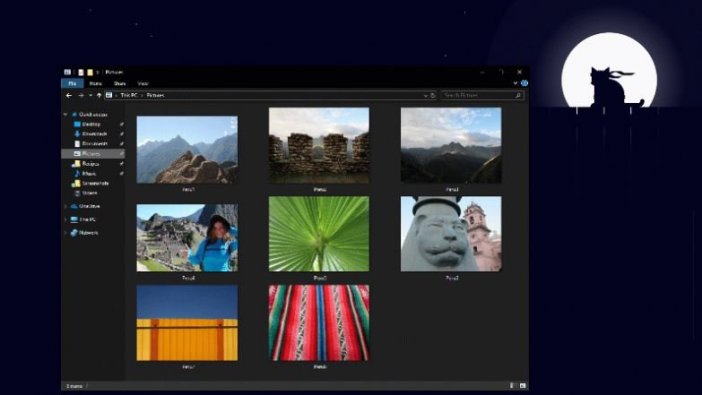Go up one folder level
The width and height of the screenshot is (702, 395).
(99, 95)
